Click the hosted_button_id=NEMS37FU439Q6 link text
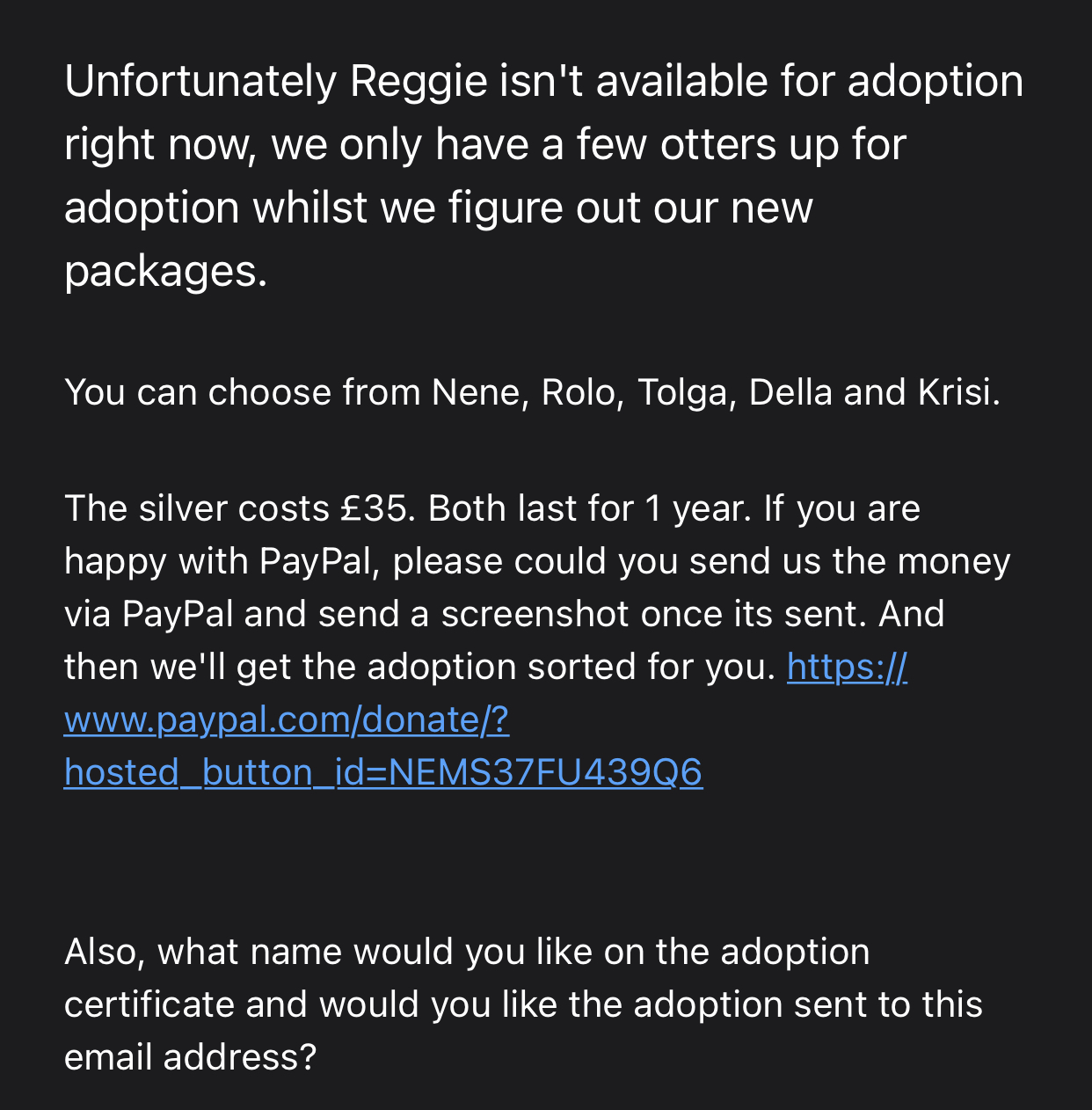 pos(383,773)
